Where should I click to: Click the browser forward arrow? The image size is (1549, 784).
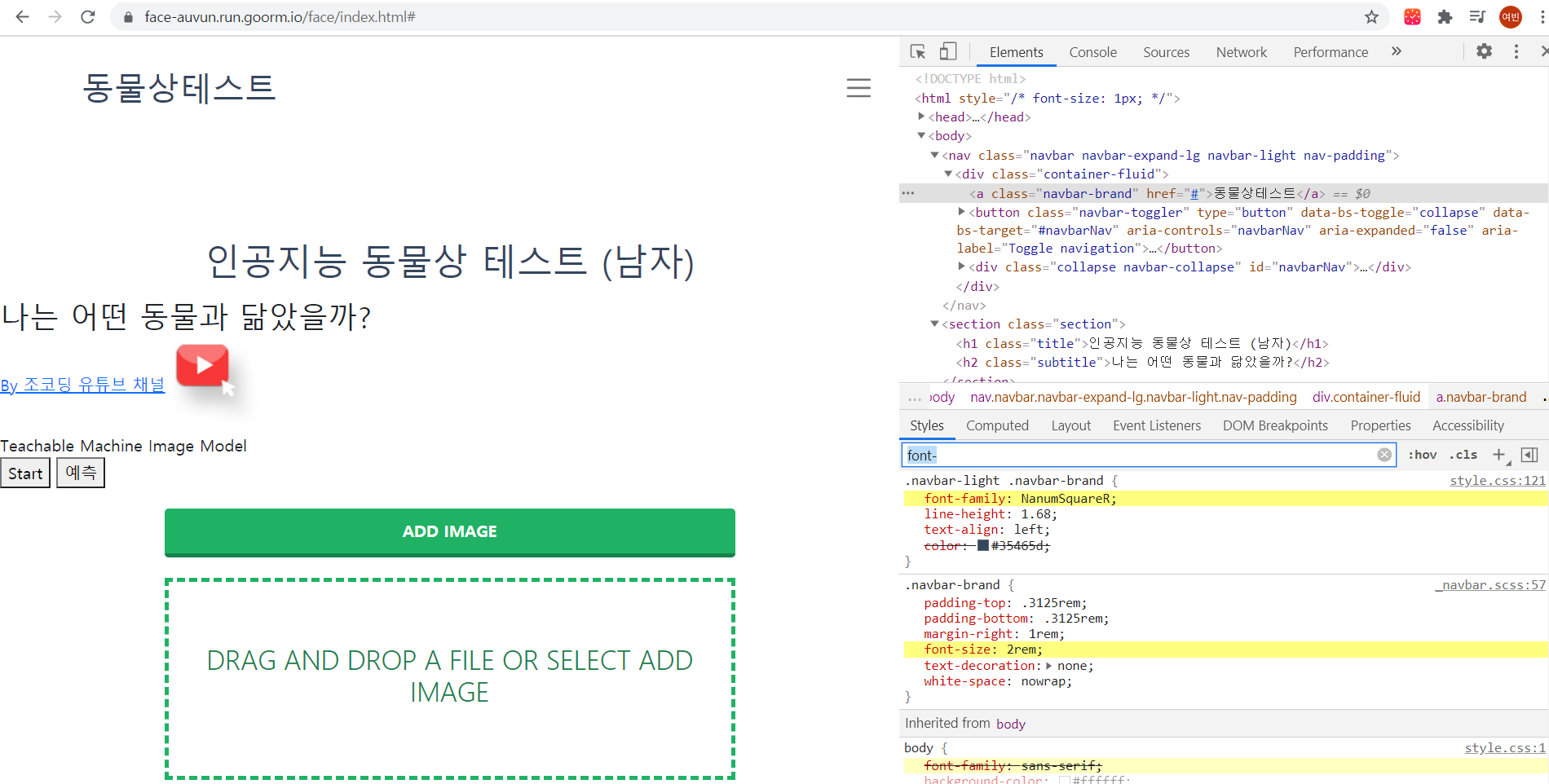point(55,16)
